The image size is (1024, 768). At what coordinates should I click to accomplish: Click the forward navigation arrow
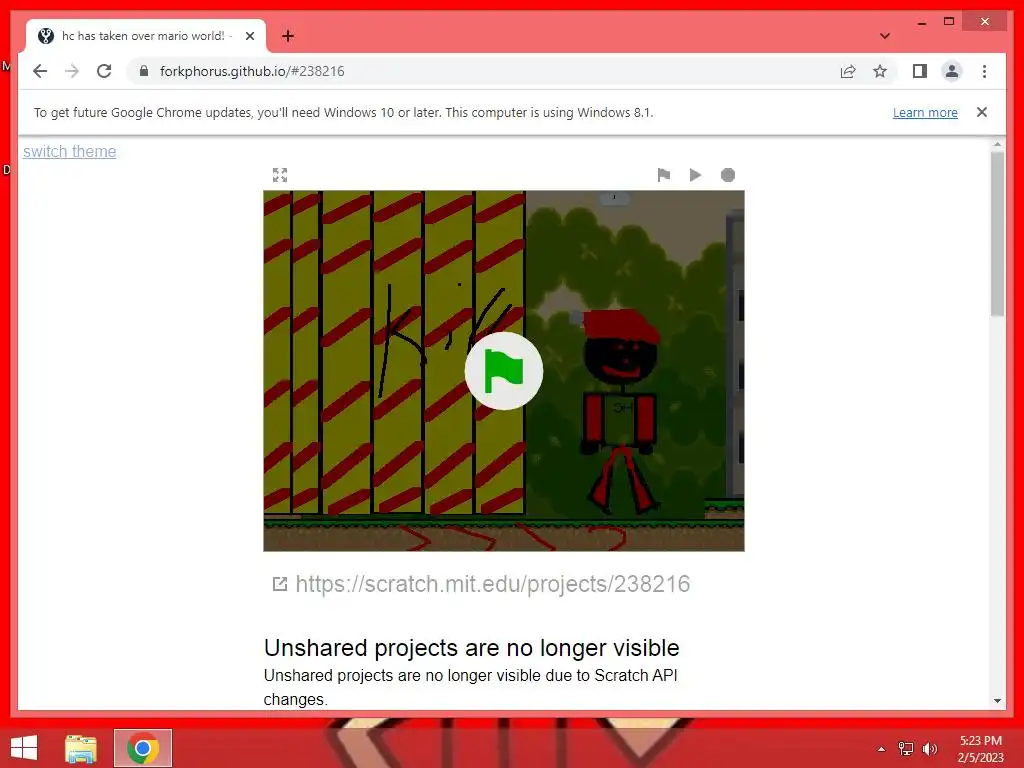click(72, 71)
